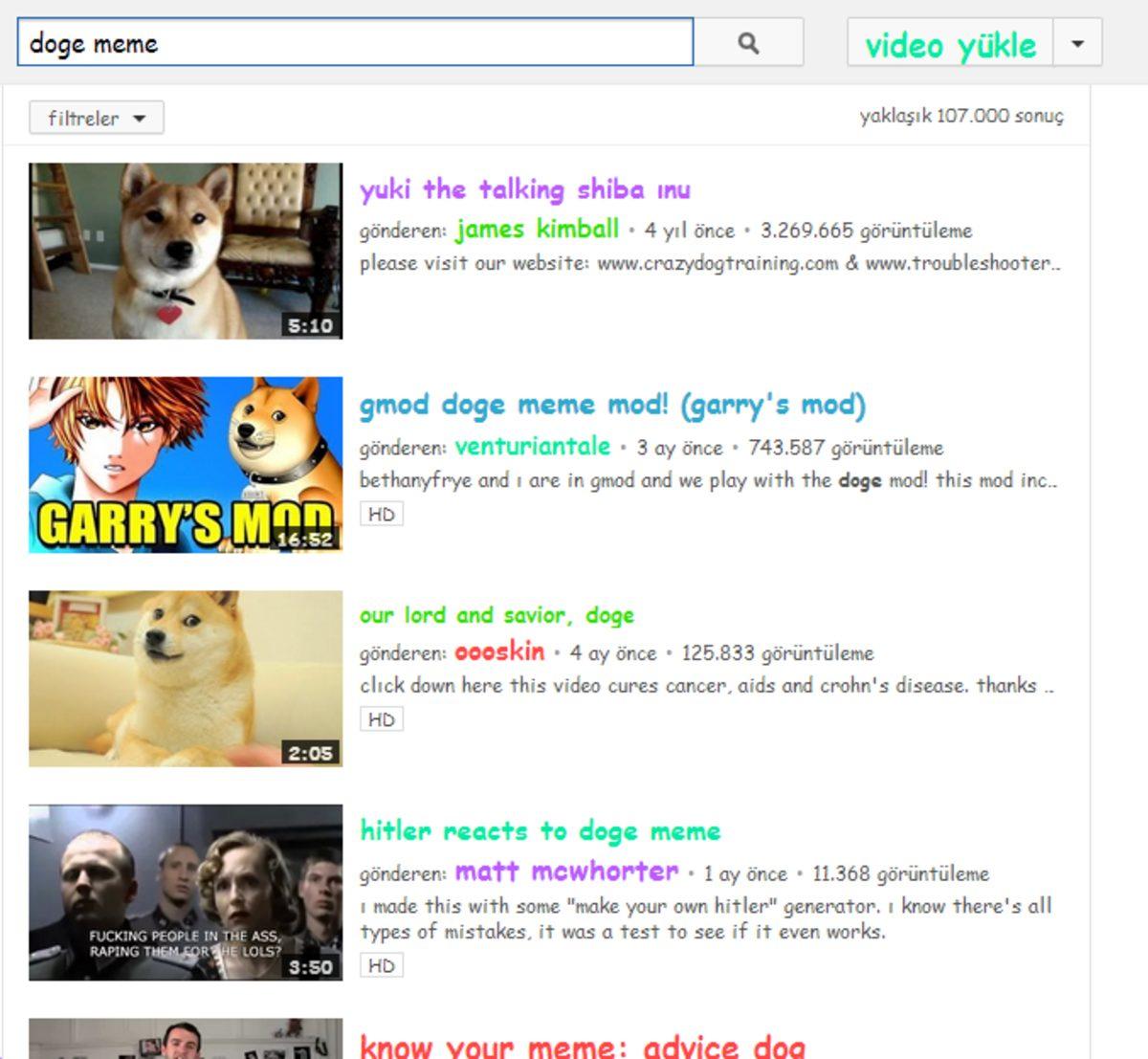Open the dropdown arrow beside video yükle

[x=1077, y=44]
